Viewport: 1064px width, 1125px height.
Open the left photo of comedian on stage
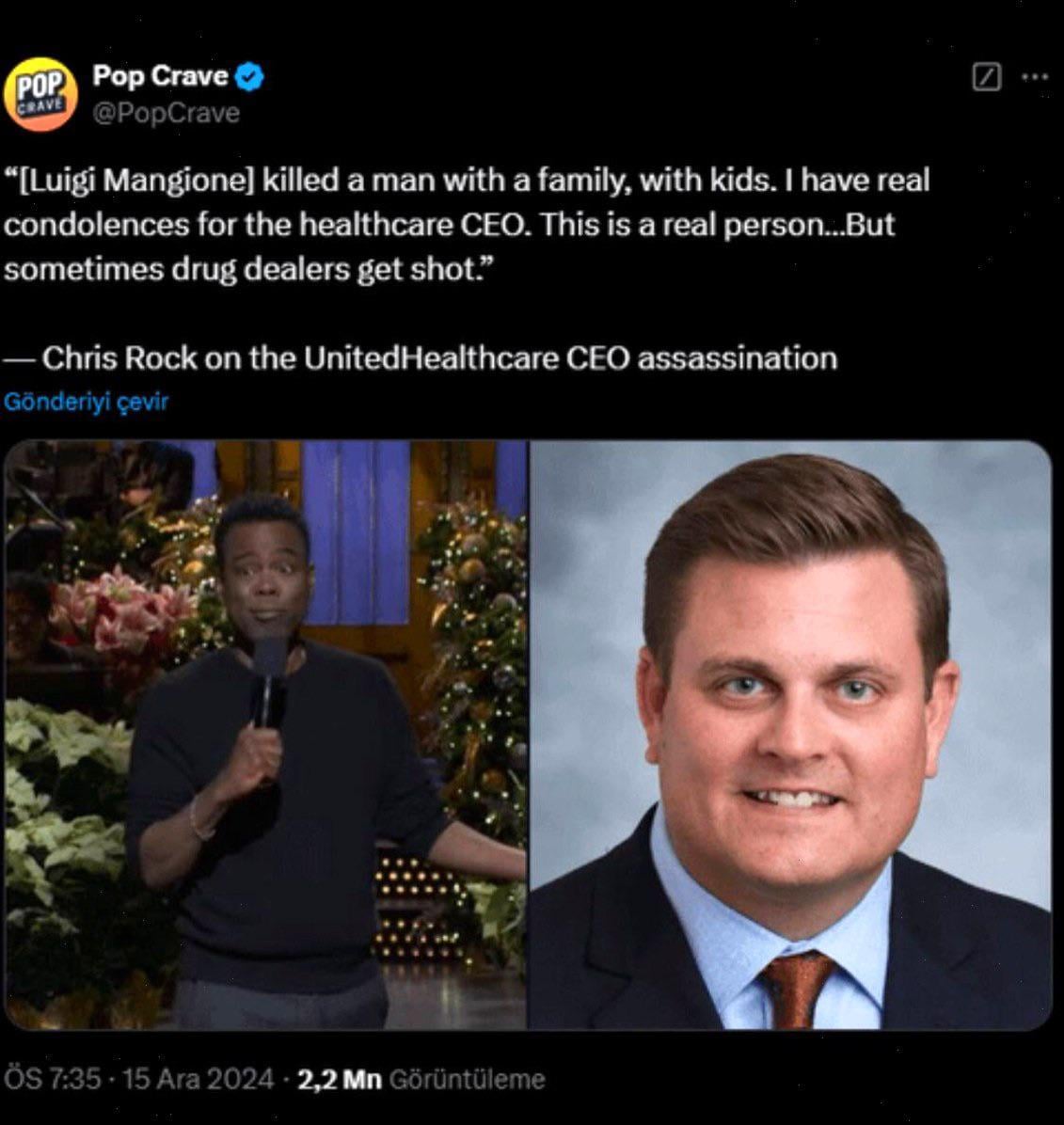pyautogui.click(x=265, y=735)
